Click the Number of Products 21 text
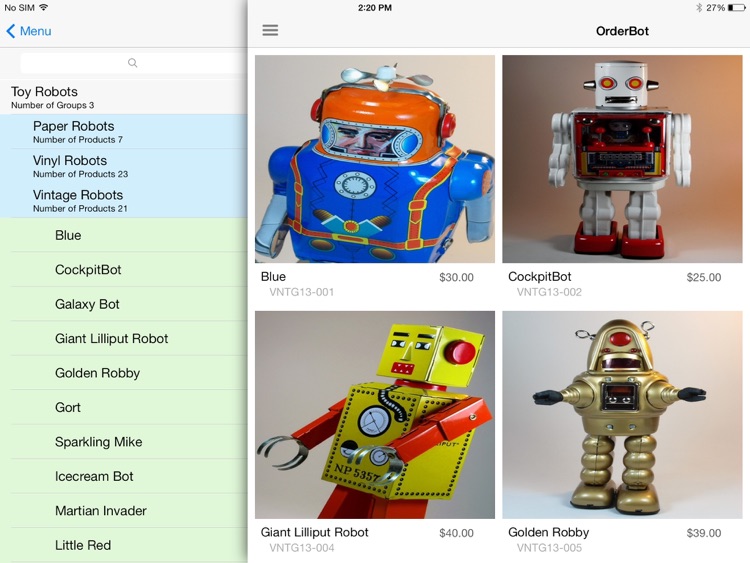The height and width of the screenshot is (563, 750). pos(80,209)
